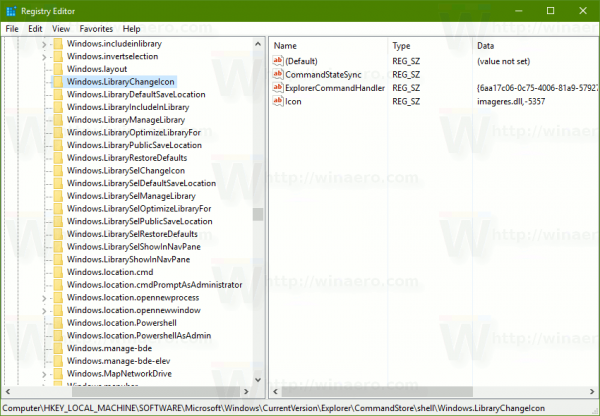Click the folder icon of Windows.LibrarySelDefaultSaveLocation
Image resolution: width=600 pixels, height=416 pixels.
58,183
